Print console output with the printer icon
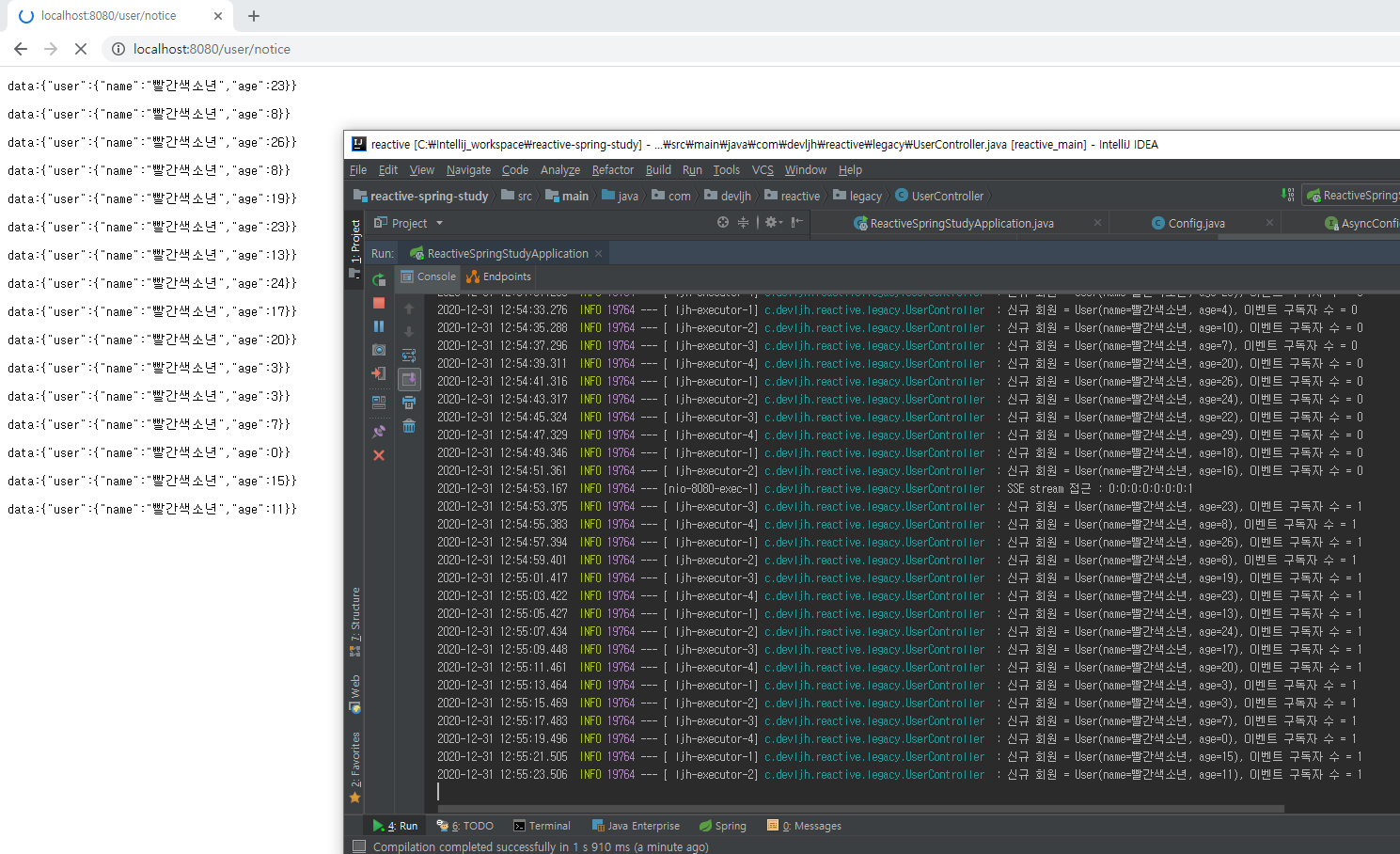The width and height of the screenshot is (1400, 854). tap(409, 403)
